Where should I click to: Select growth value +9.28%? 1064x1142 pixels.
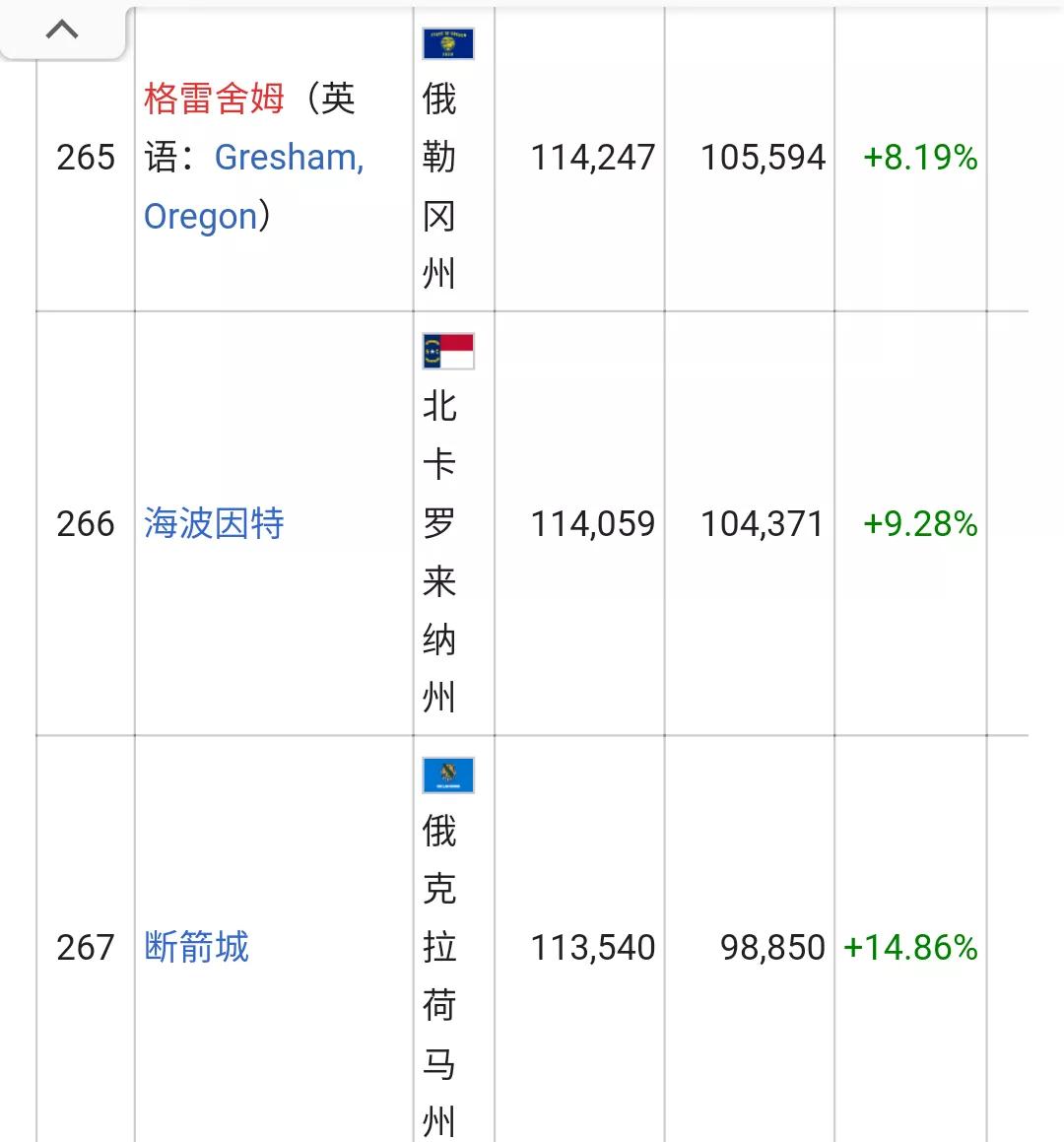(x=920, y=523)
